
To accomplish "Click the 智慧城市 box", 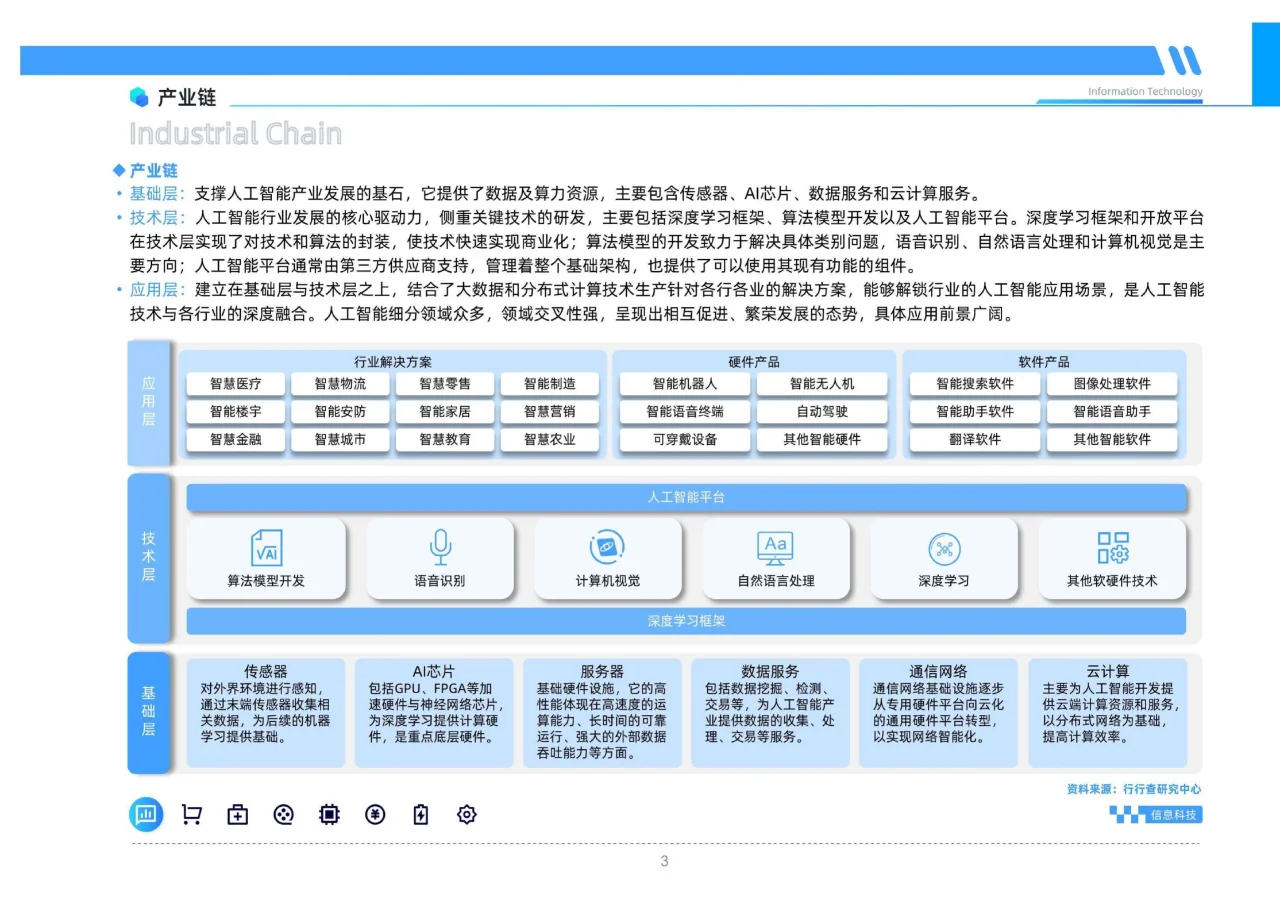I will click(x=340, y=440).
